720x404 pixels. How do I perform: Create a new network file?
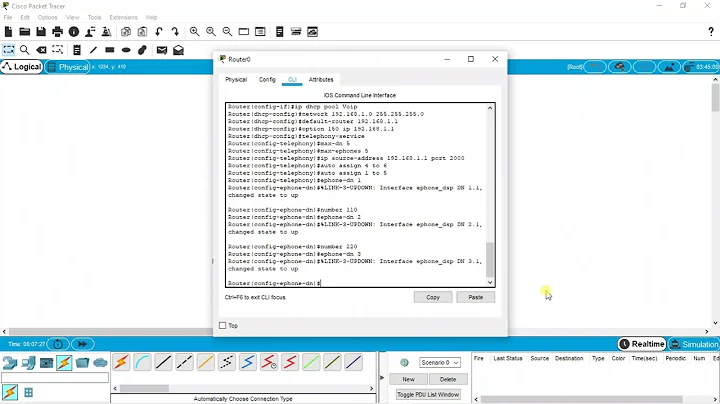coord(8,32)
